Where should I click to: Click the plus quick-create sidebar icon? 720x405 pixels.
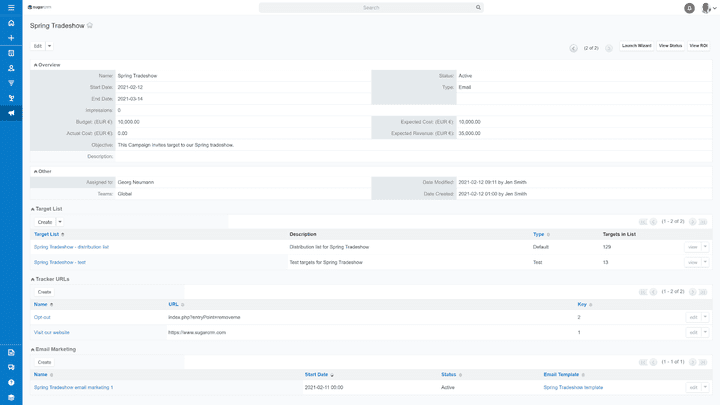pos(11,38)
